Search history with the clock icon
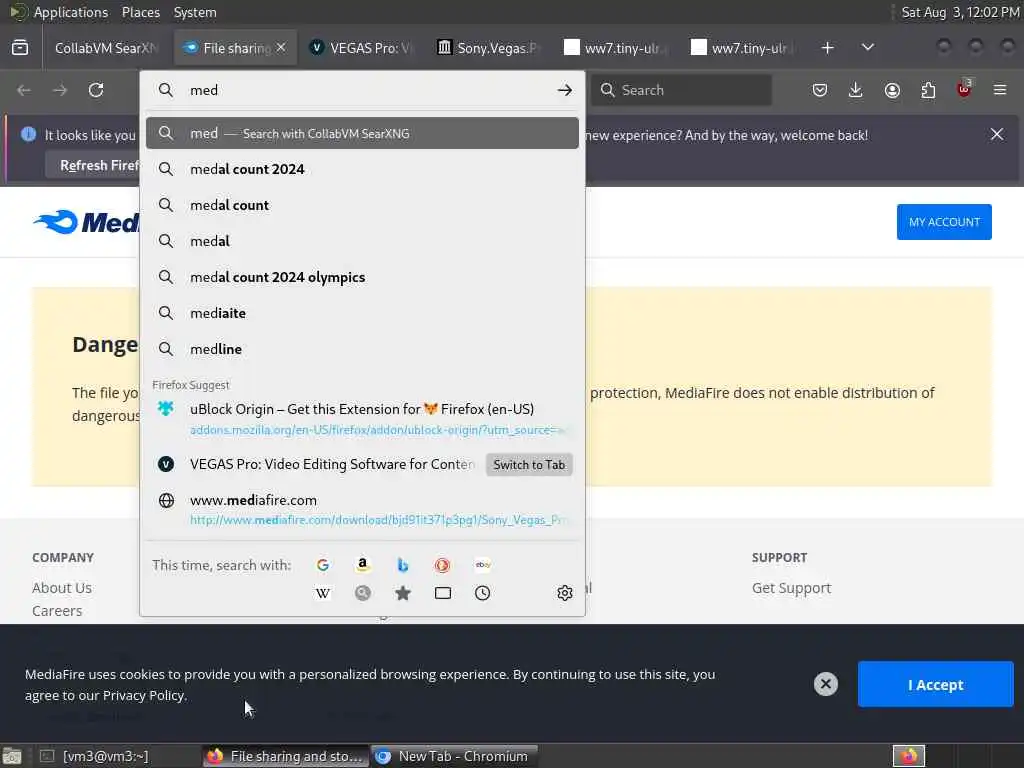Viewport: 1024px width, 768px height. click(483, 593)
